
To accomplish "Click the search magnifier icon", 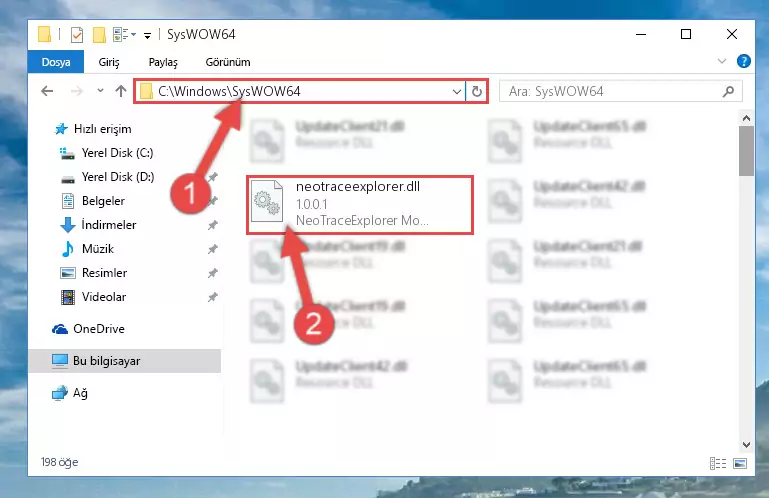I will pyautogui.click(x=728, y=91).
